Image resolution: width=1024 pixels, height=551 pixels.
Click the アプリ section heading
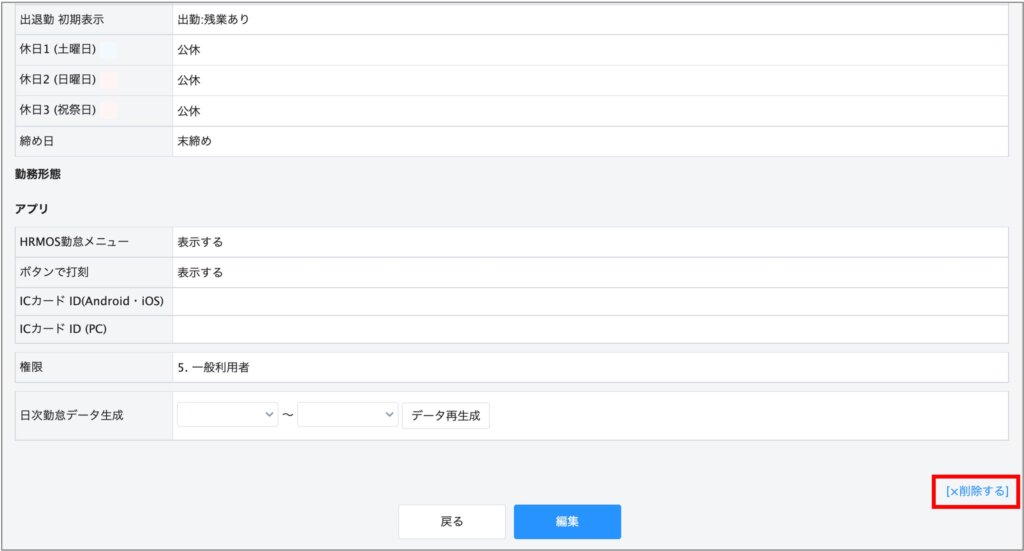tap(32, 209)
